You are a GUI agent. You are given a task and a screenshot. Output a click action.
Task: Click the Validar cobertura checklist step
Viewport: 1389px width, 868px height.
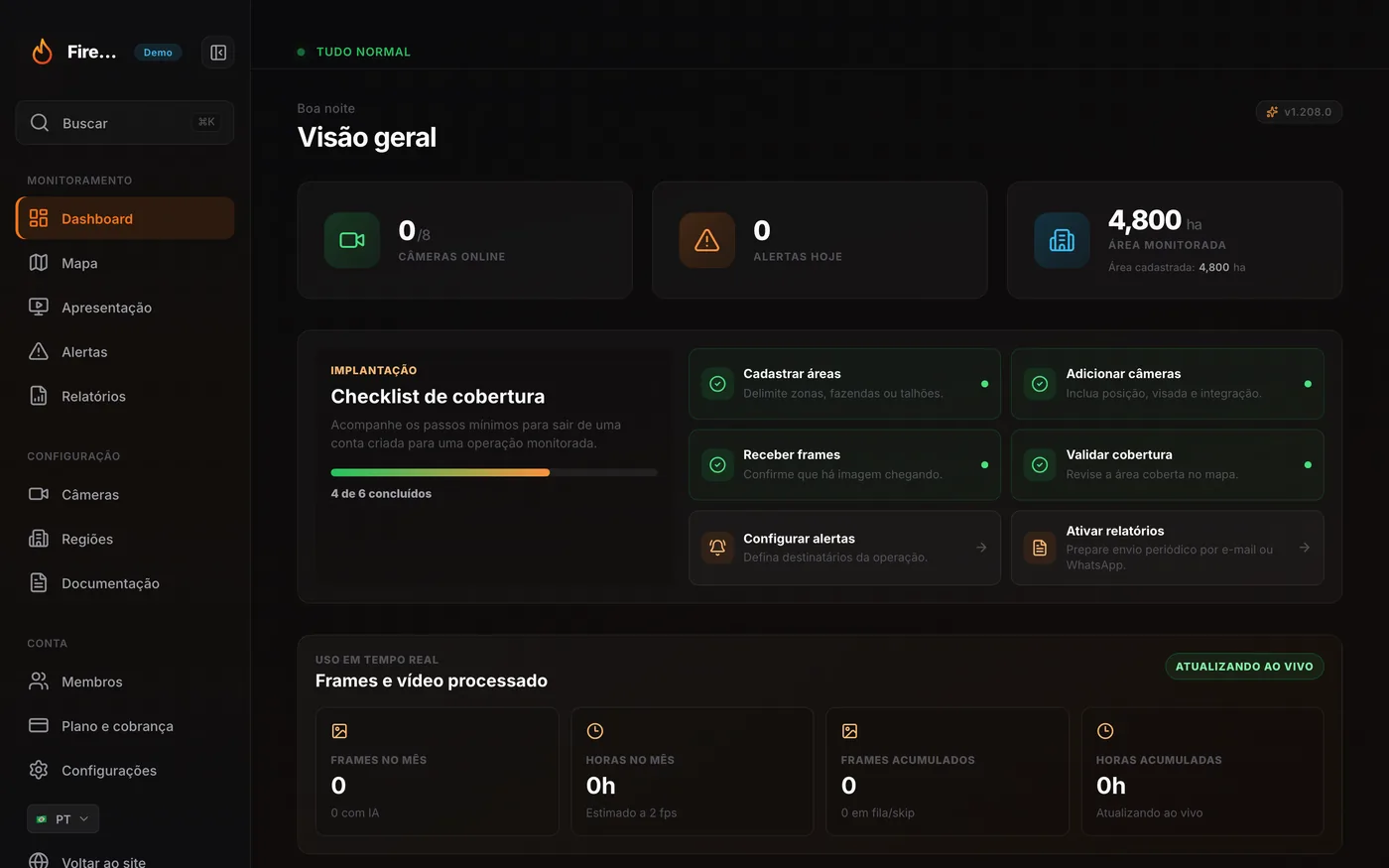(x=1168, y=464)
